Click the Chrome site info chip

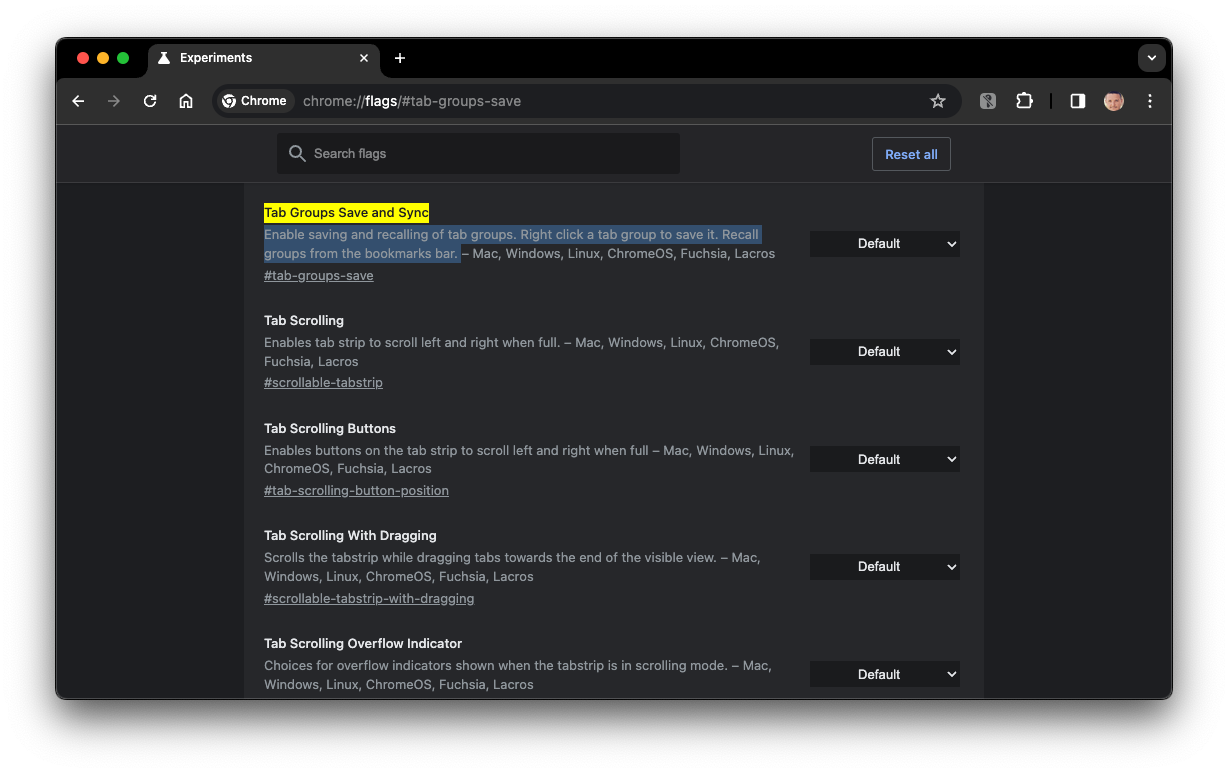coord(255,101)
